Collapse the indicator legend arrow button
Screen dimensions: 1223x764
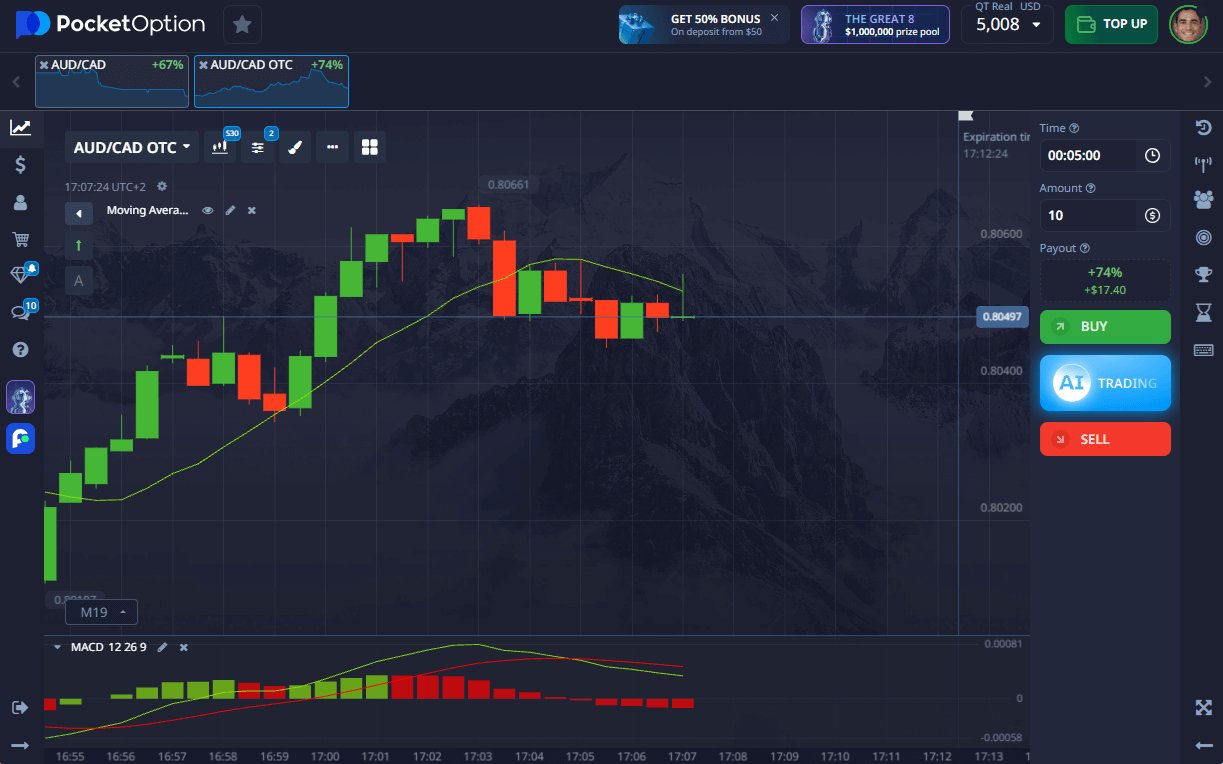tap(79, 213)
